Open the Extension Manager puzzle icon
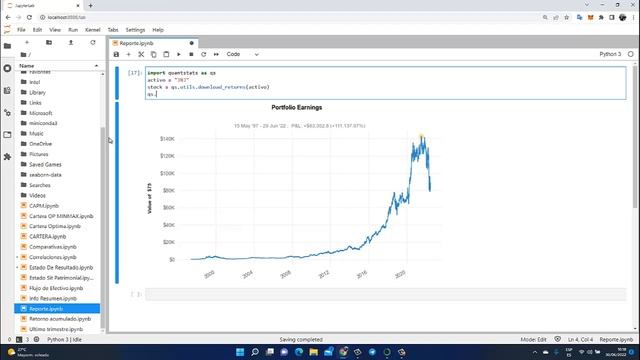The height and width of the screenshot is (360, 640). point(7,157)
